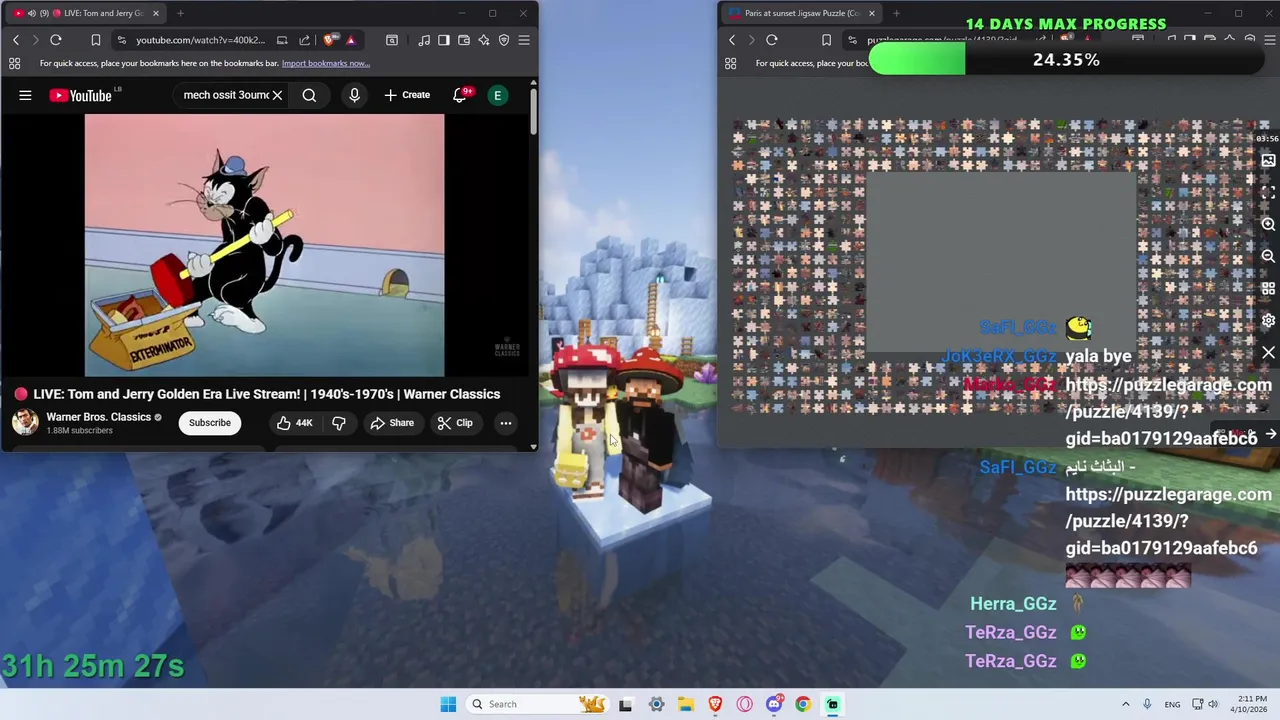Toggle puzzle fullscreen icon
This screenshot has height=720, width=1280.
1268,192
